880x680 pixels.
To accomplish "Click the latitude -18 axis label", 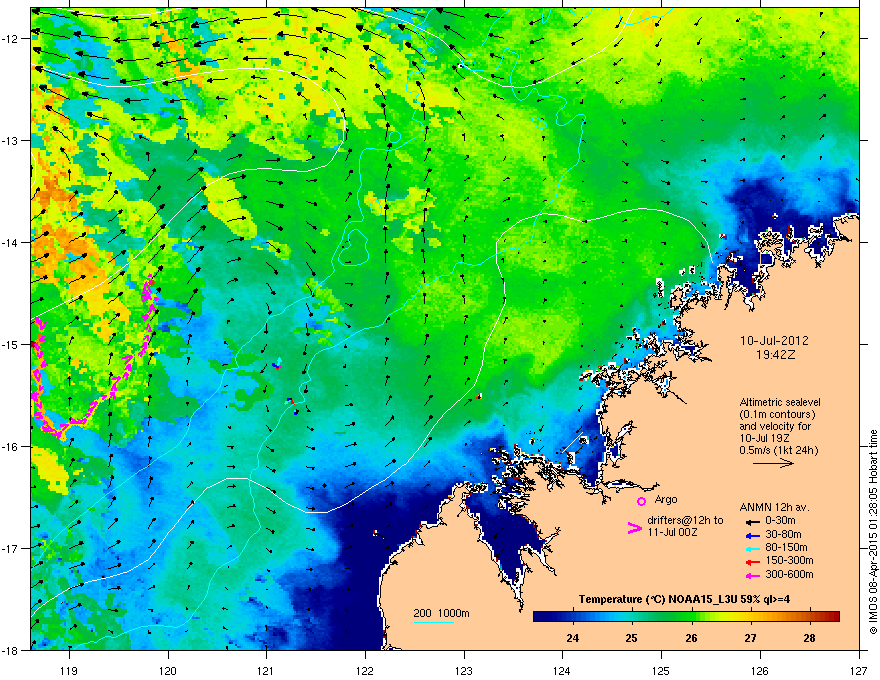I will coord(10,650).
